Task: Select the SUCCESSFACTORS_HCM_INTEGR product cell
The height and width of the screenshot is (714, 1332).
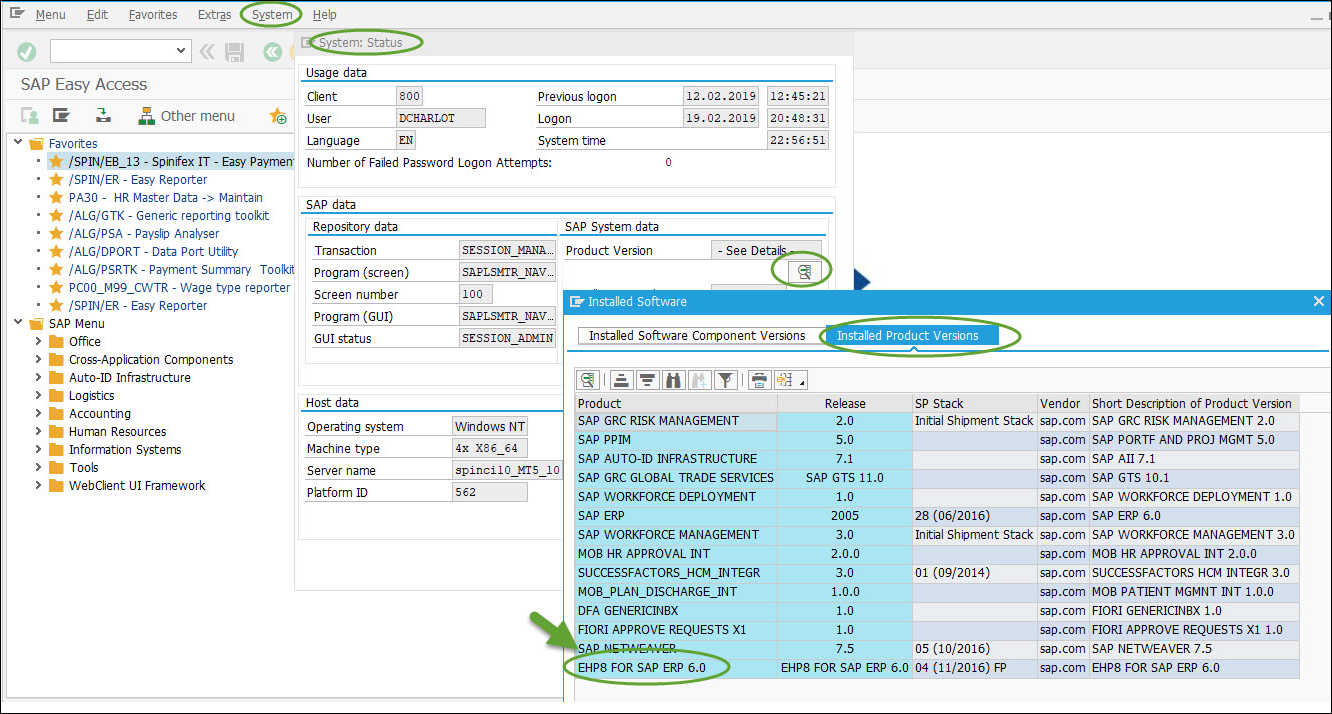Action: (676, 573)
